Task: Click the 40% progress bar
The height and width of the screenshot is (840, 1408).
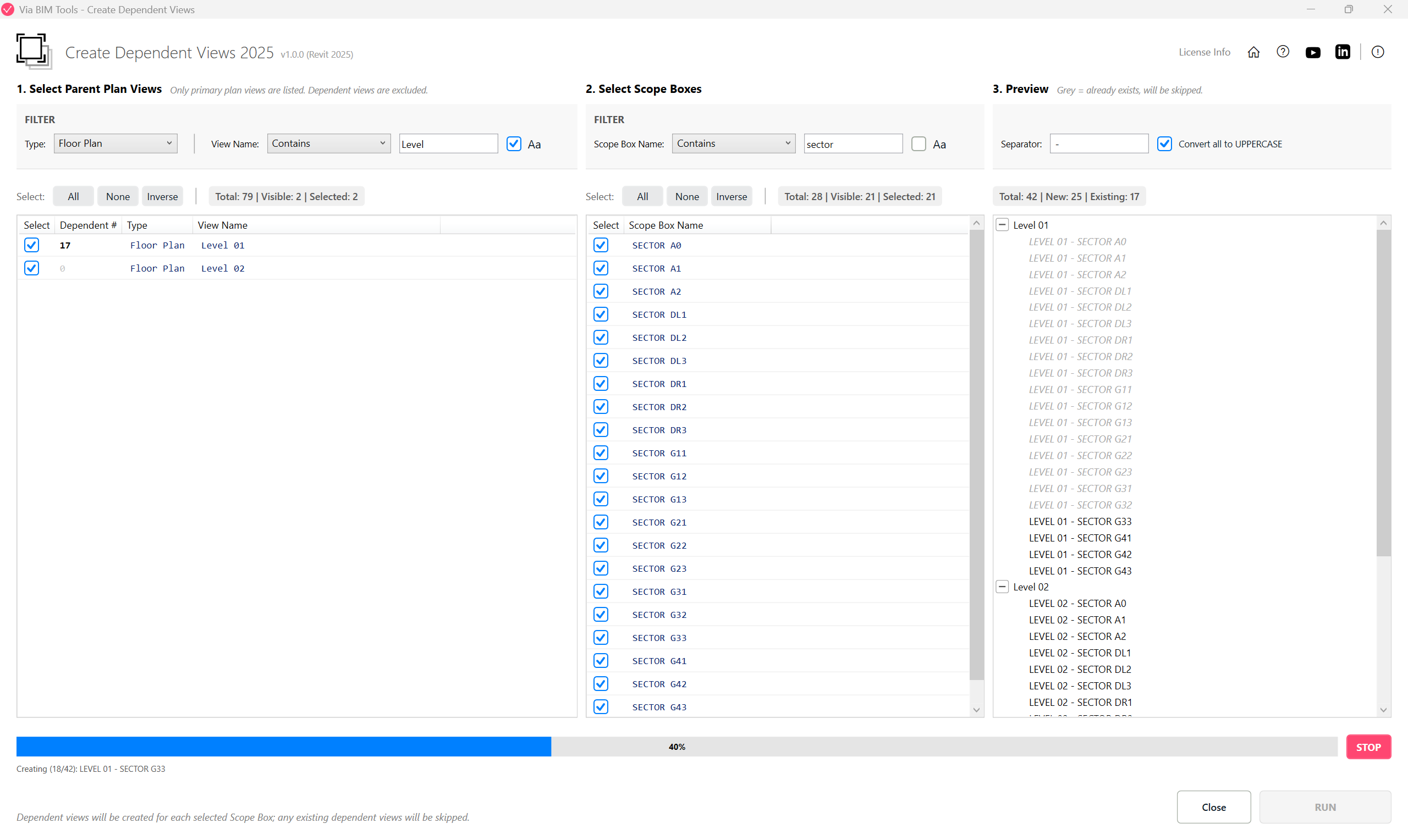Action: 676,747
